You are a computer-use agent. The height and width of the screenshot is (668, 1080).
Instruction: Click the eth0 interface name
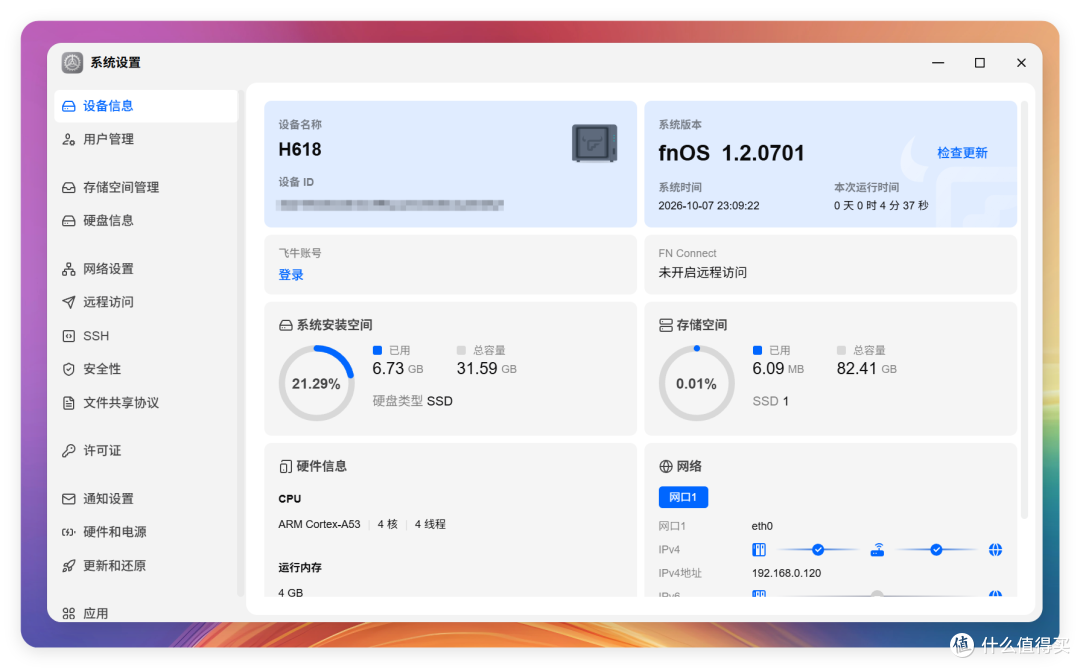coord(762,526)
